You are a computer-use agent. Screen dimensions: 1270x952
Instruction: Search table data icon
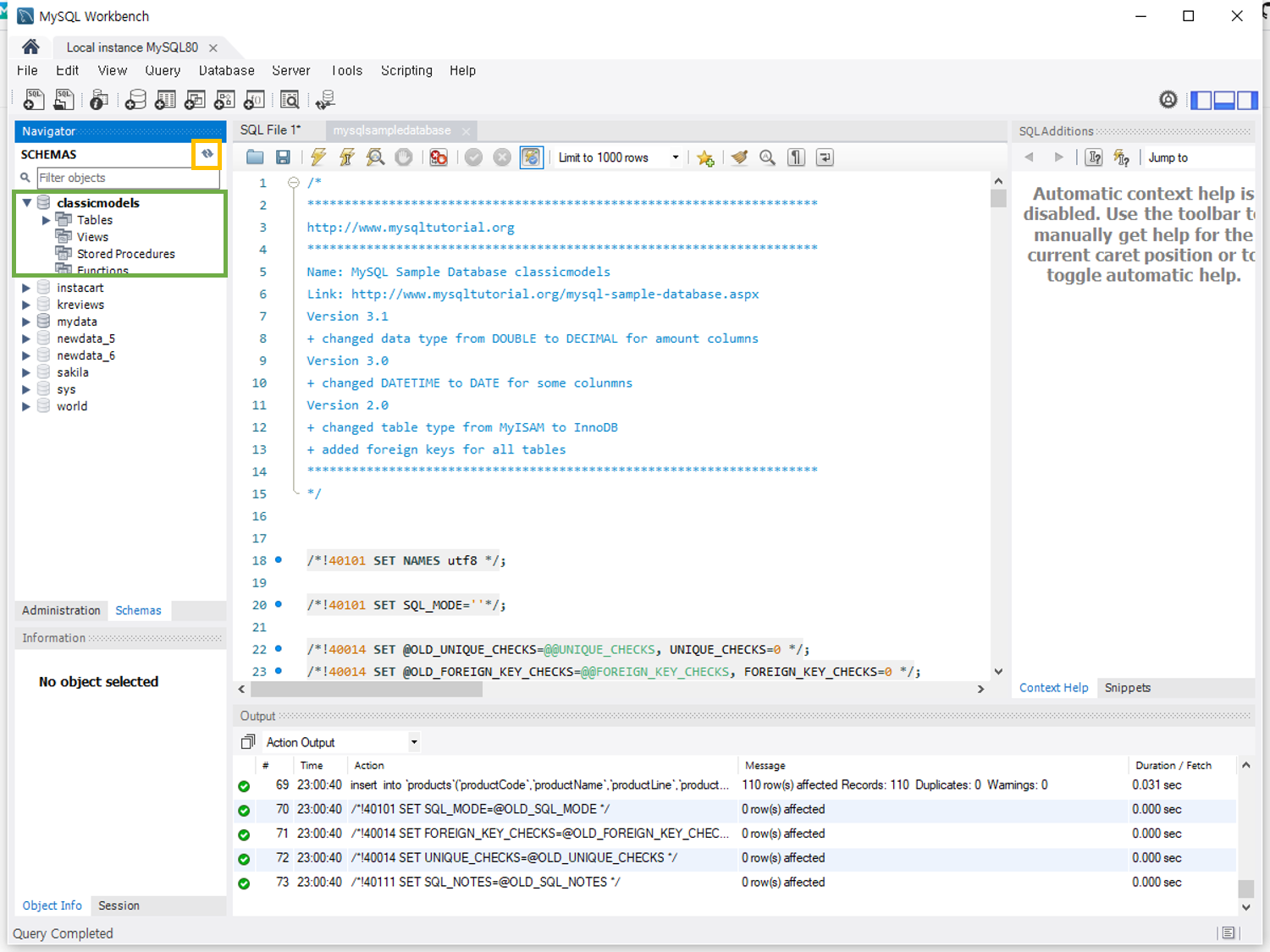[x=290, y=100]
